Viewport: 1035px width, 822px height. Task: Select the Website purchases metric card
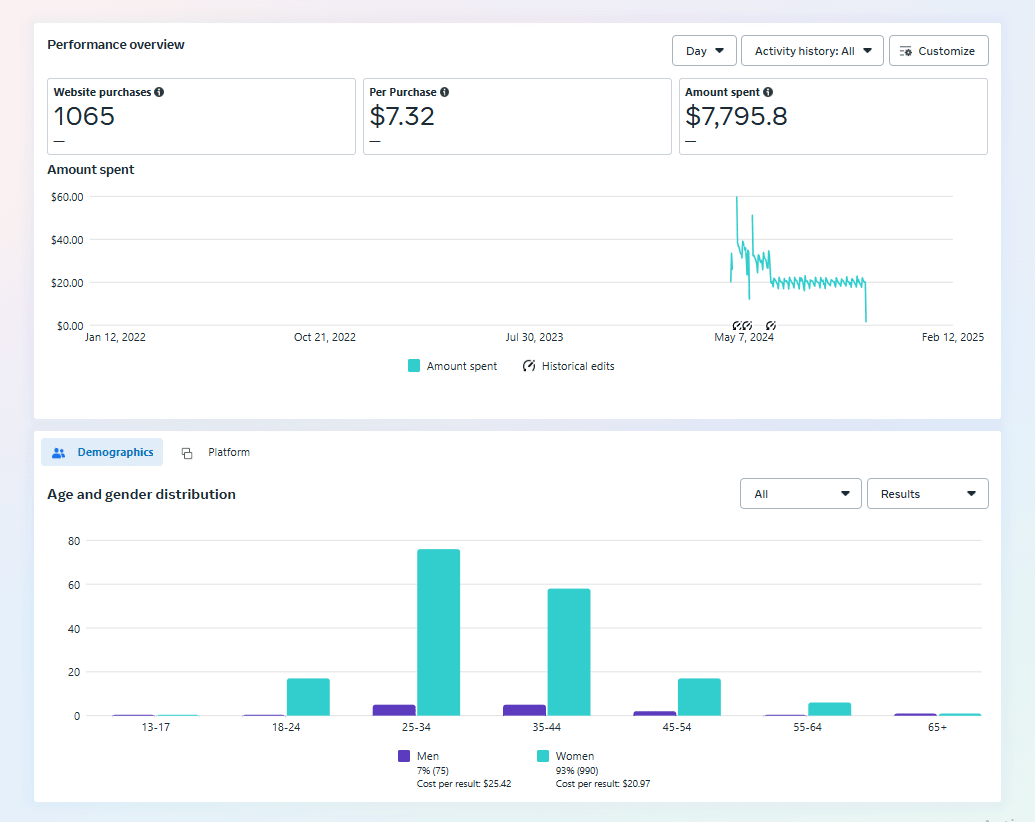[x=201, y=116]
